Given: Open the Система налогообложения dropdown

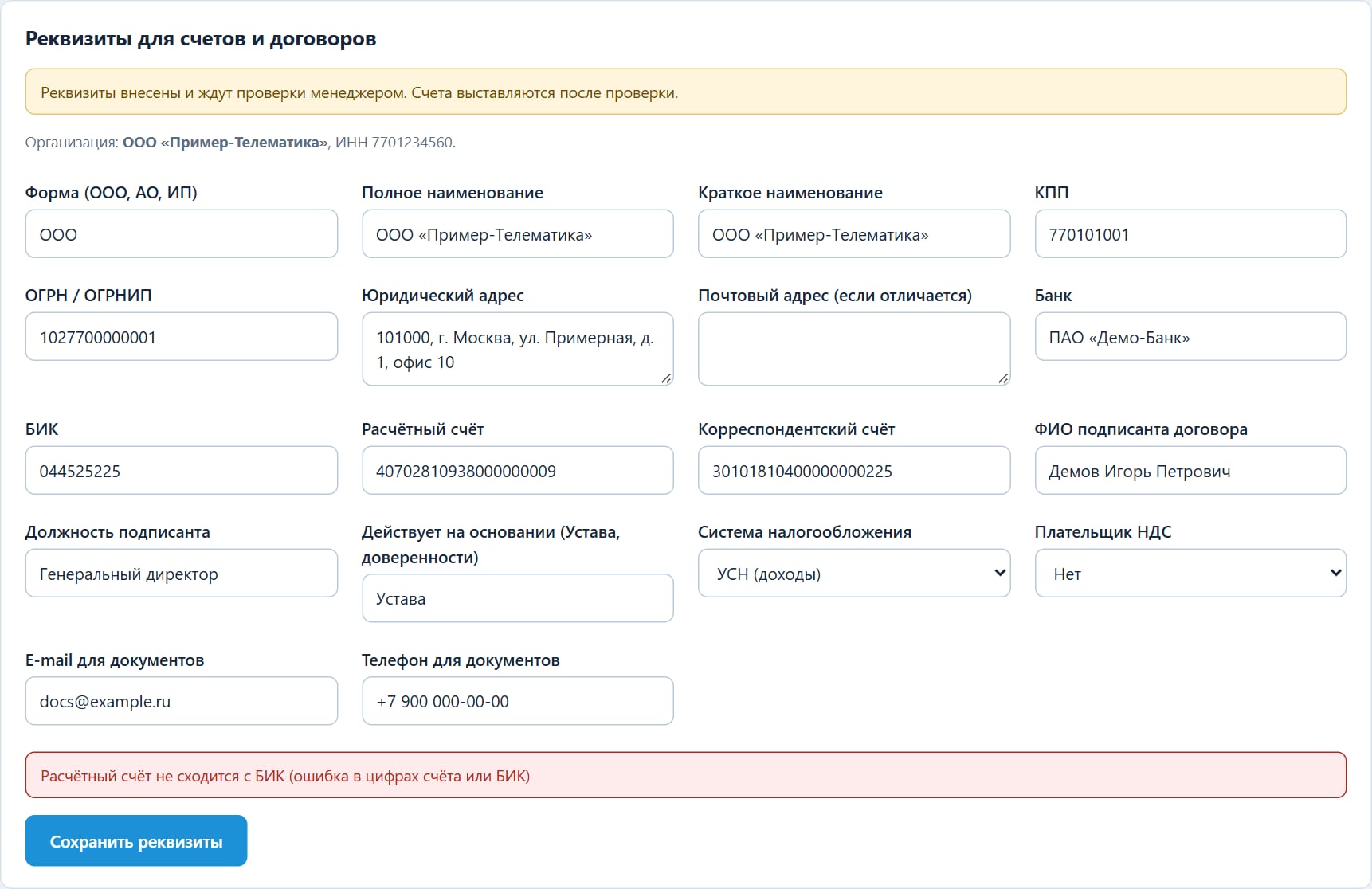Looking at the screenshot, I should (854, 573).
